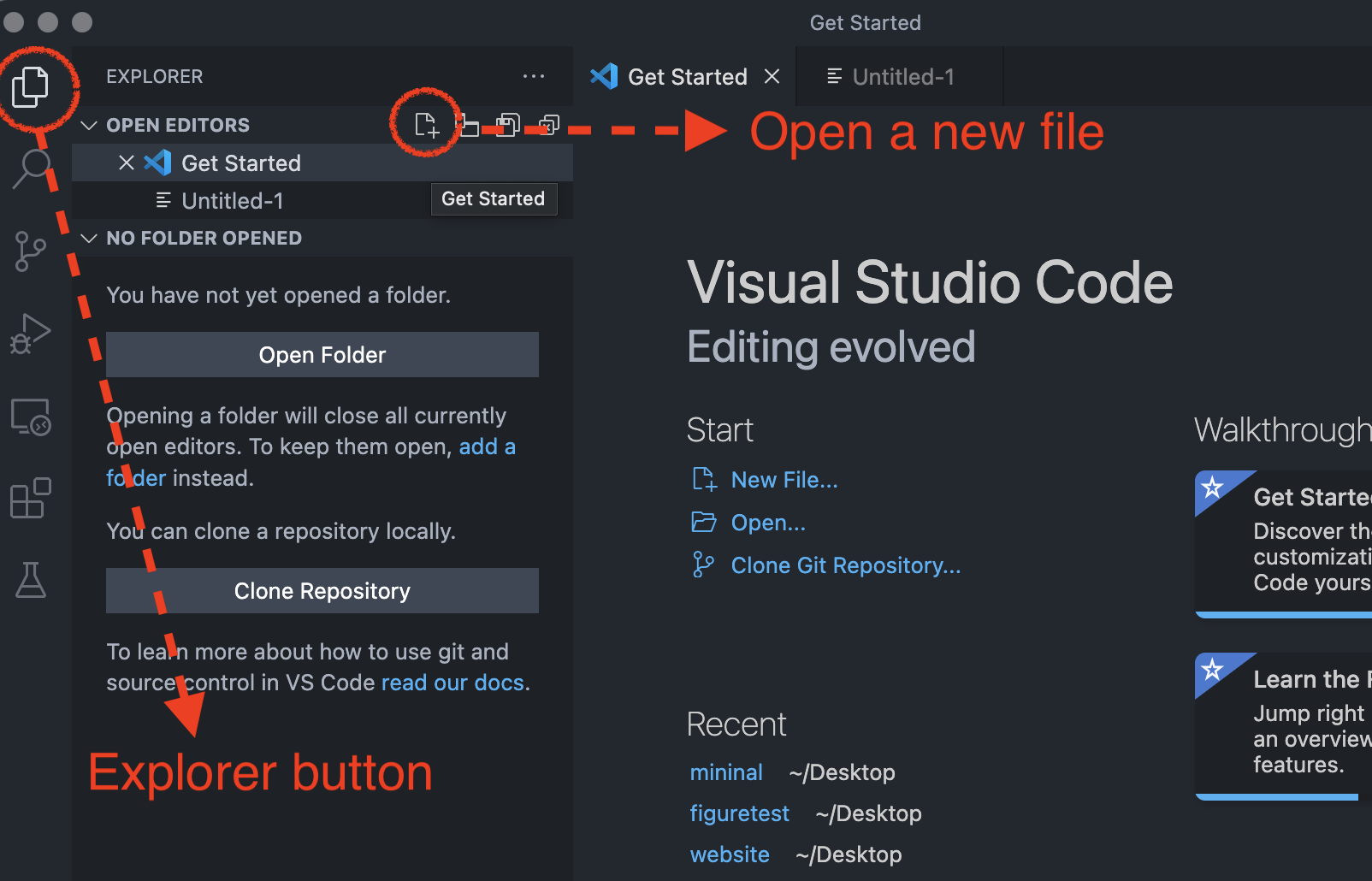1372x881 pixels.
Task: Click the New Untitled File icon
Action: coord(426,125)
